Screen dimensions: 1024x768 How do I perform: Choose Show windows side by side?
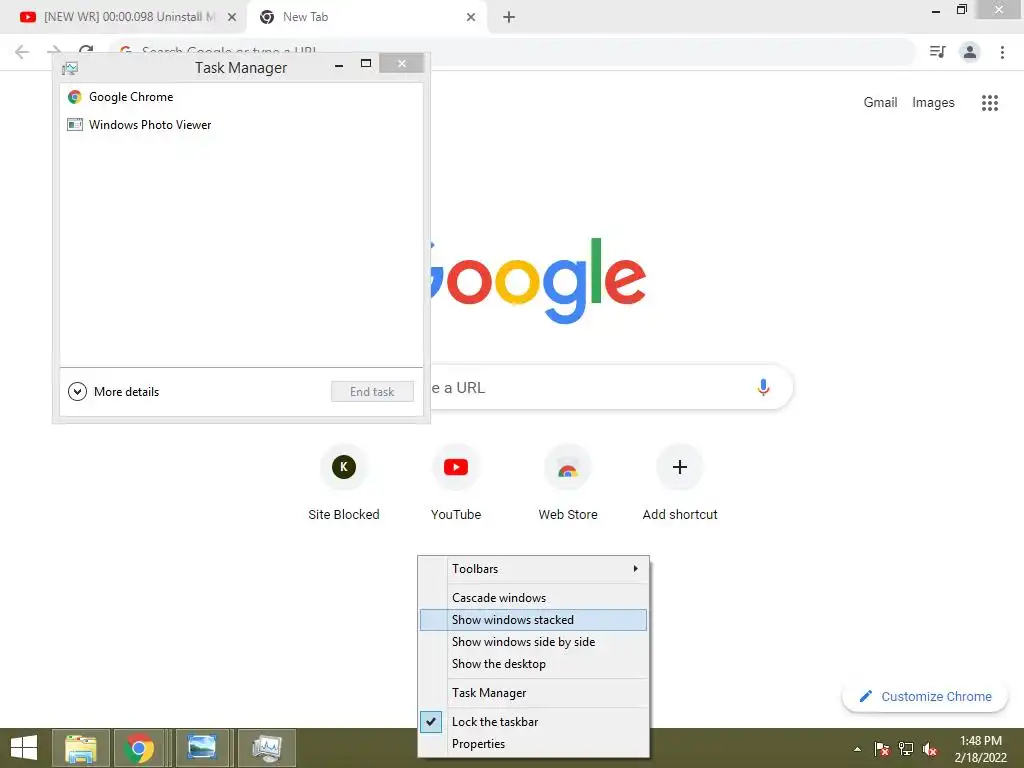534,642
